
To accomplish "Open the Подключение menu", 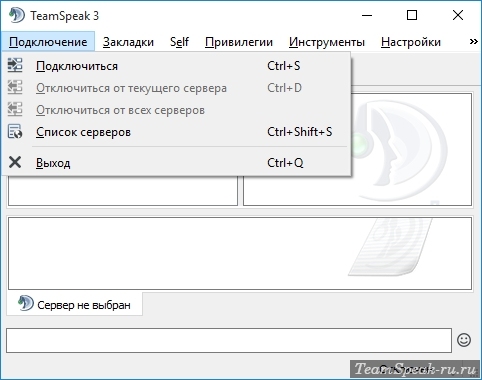I will click(x=48, y=42).
